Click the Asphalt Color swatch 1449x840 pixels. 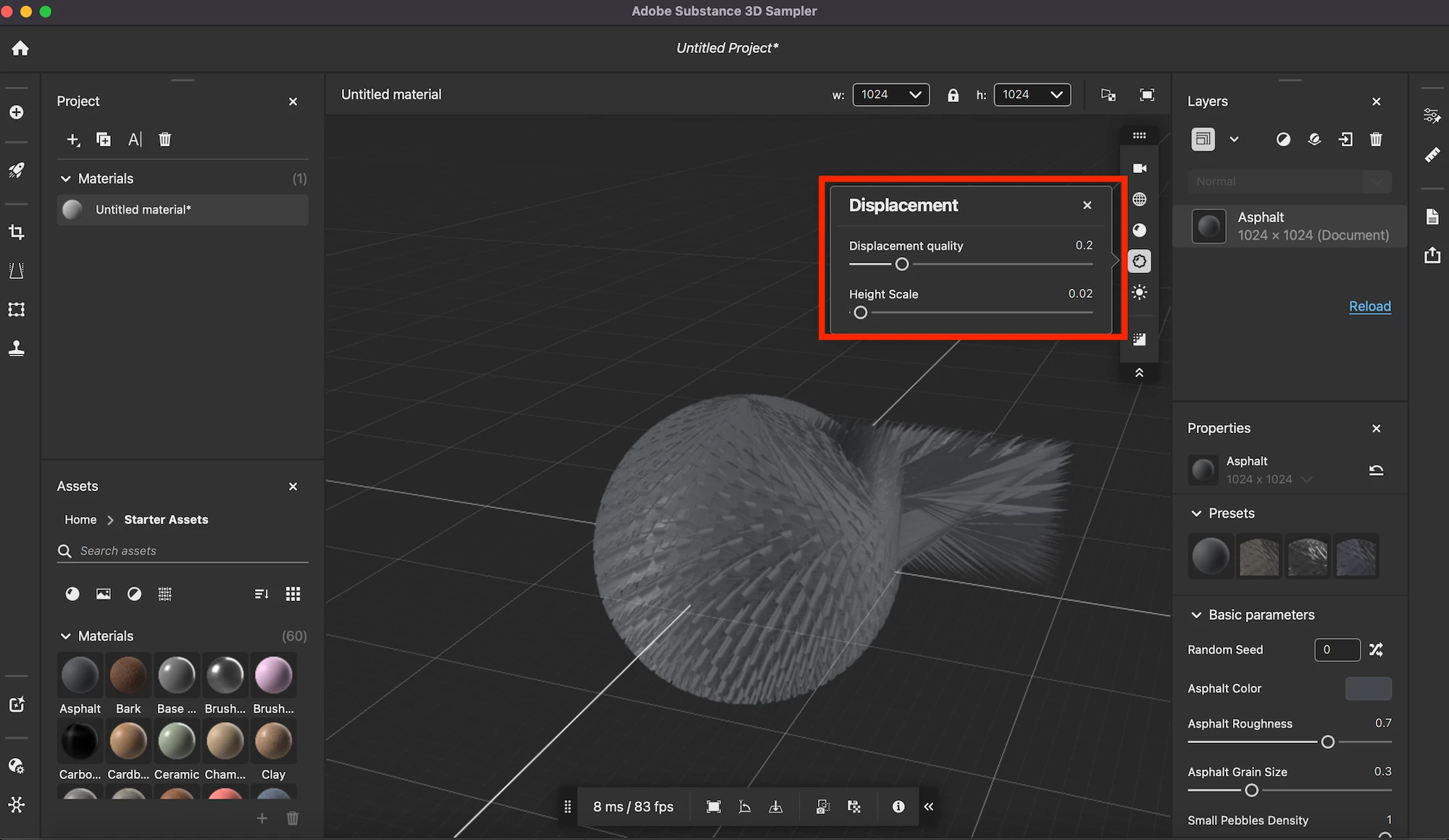click(1368, 689)
